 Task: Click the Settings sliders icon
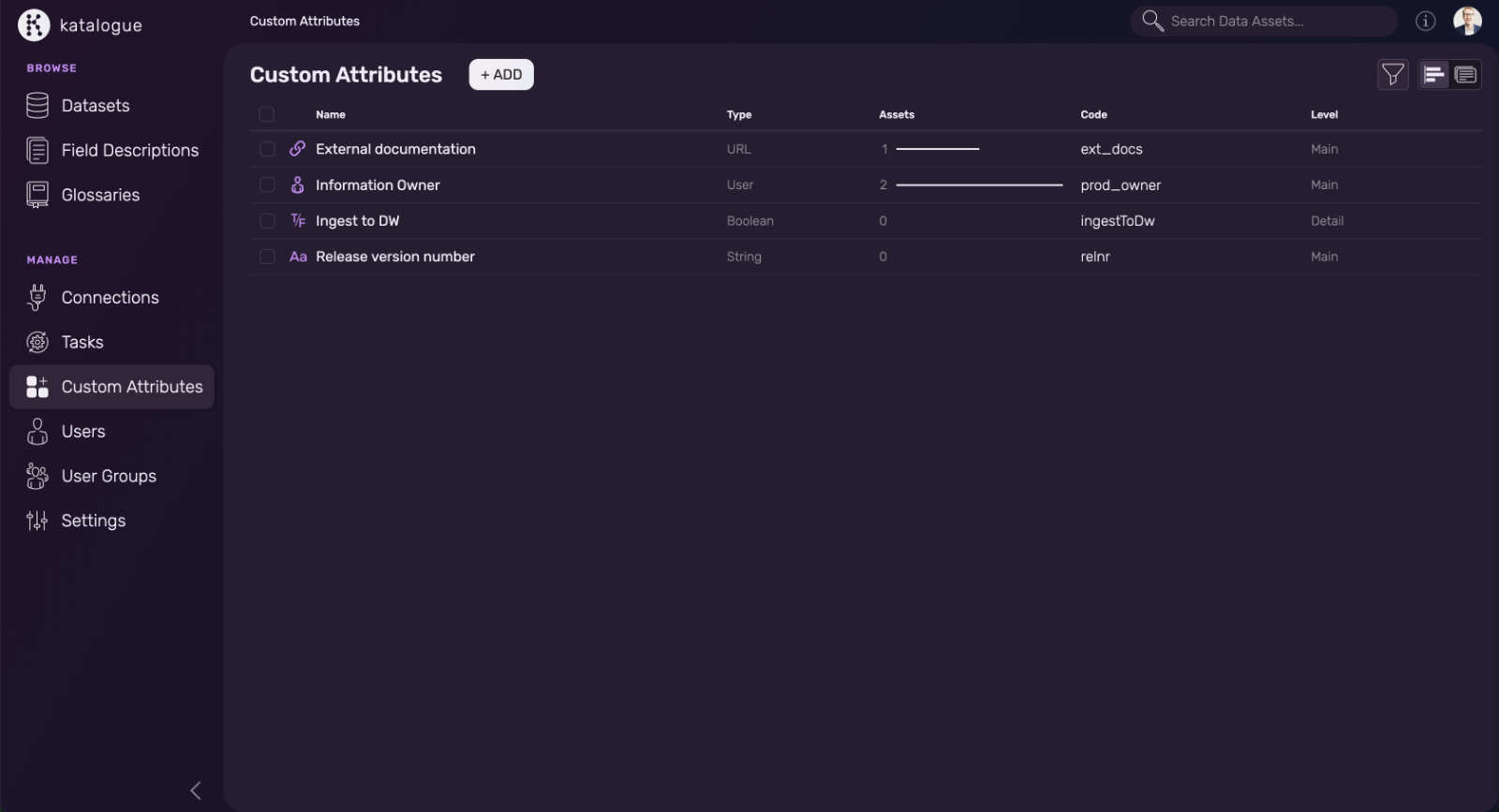point(37,521)
